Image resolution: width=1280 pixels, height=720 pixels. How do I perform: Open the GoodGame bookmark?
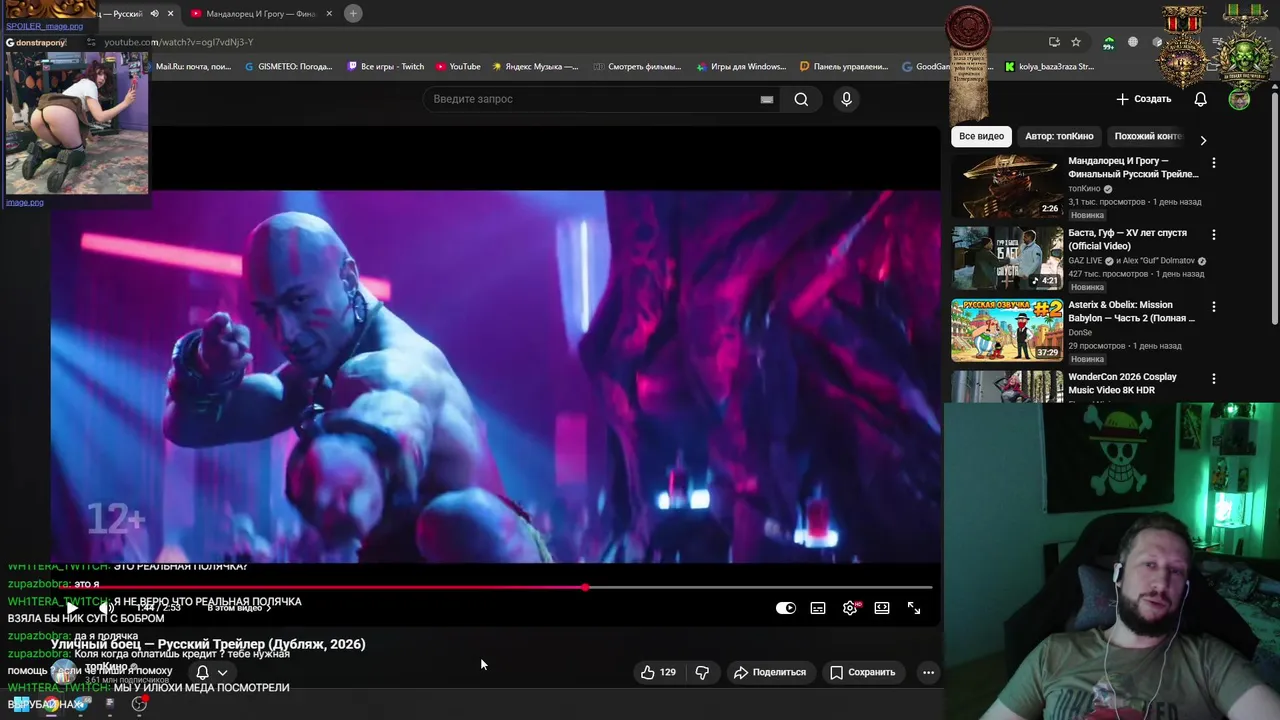tap(927, 67)
